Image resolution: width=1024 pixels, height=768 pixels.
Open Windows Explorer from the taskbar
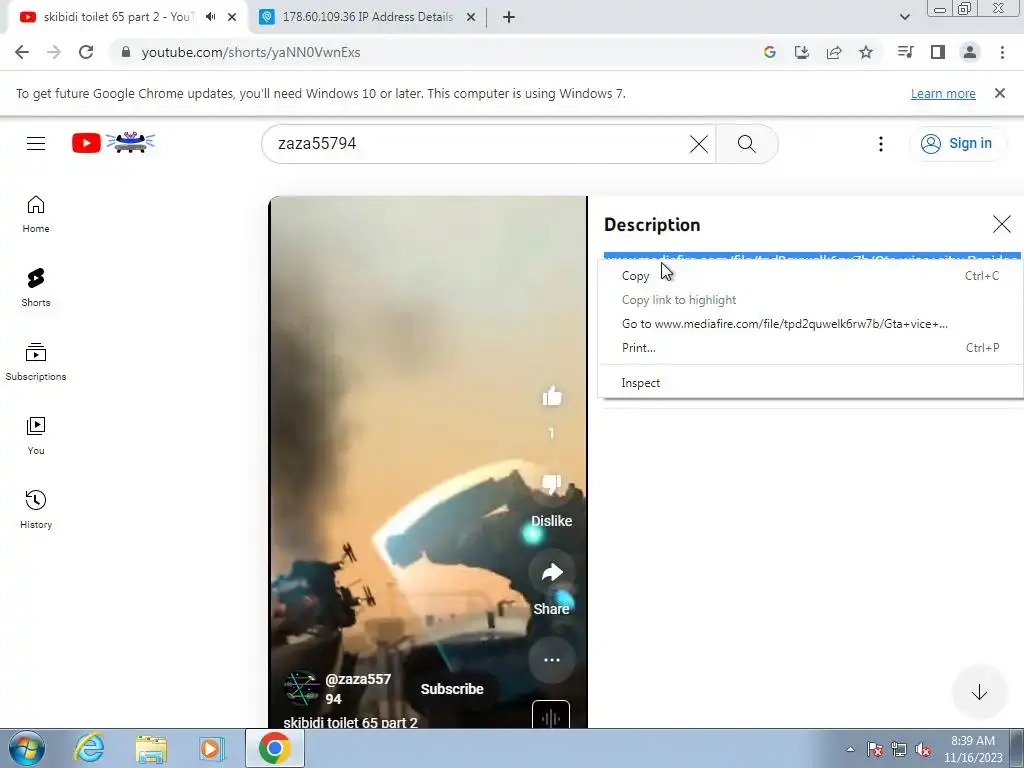point(151,748)
